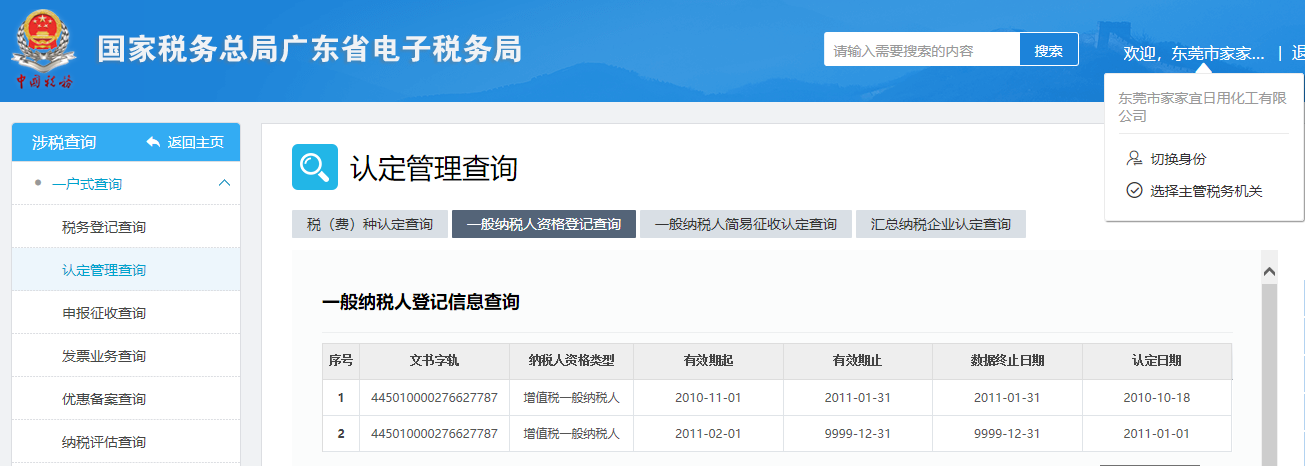This screenshot has height=466, width=1305.
Task: Click the China Tax emblem logo
Action: (x=43, y=48)
